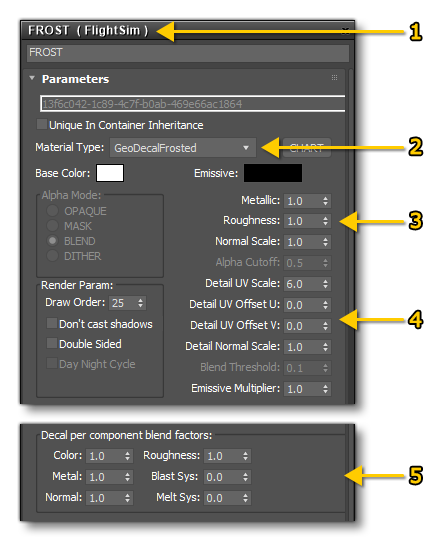435x541 pixels.
Task: Click the Alpha Cutoff spinner arrows
Action: [325, 263]
